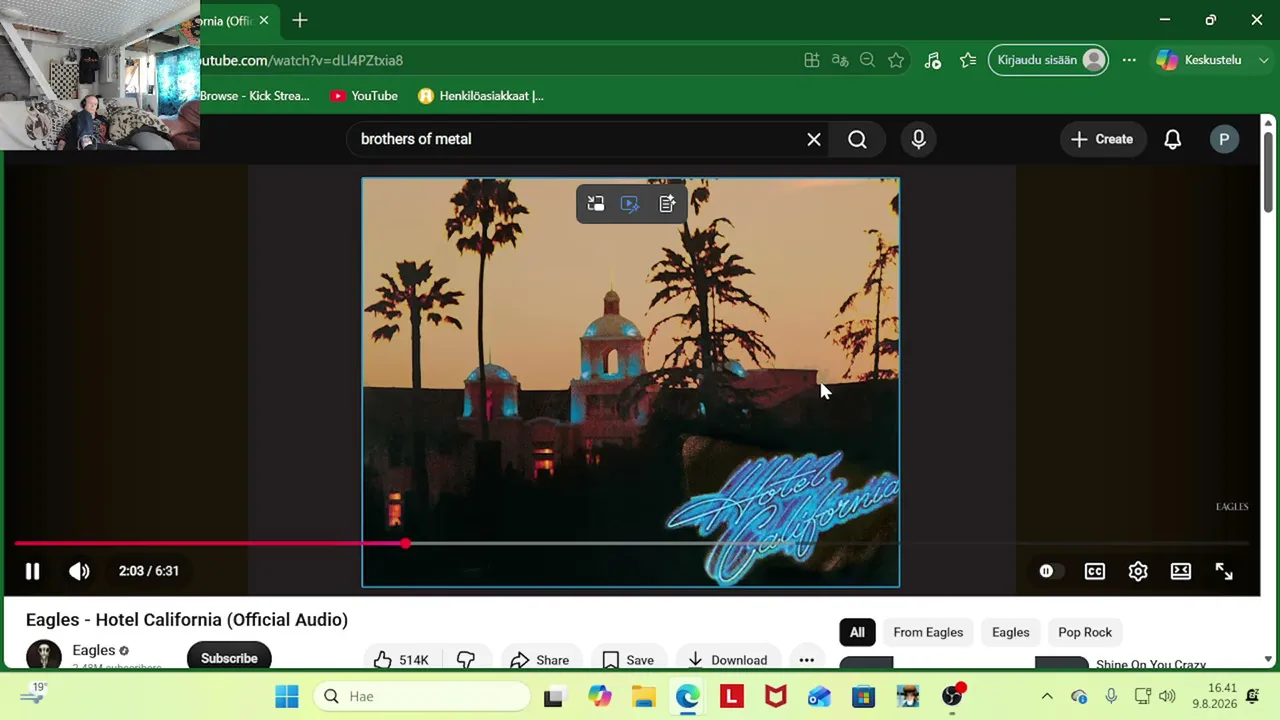Open Microsoft Store from the taskbar
The image size is (1280, 720).
(864, 696)
